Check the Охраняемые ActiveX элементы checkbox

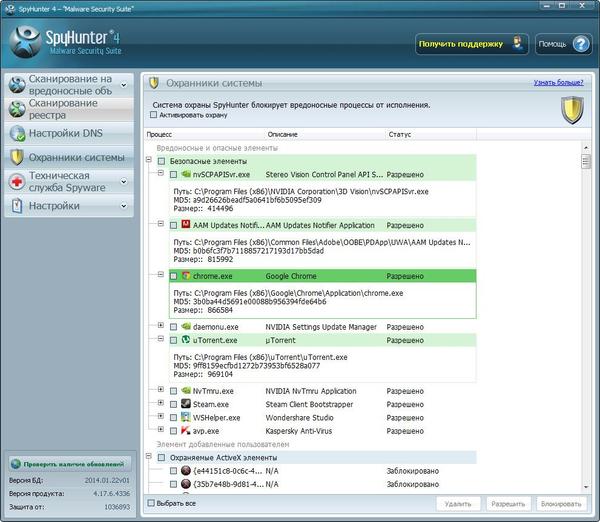click(x=161, y=458)
